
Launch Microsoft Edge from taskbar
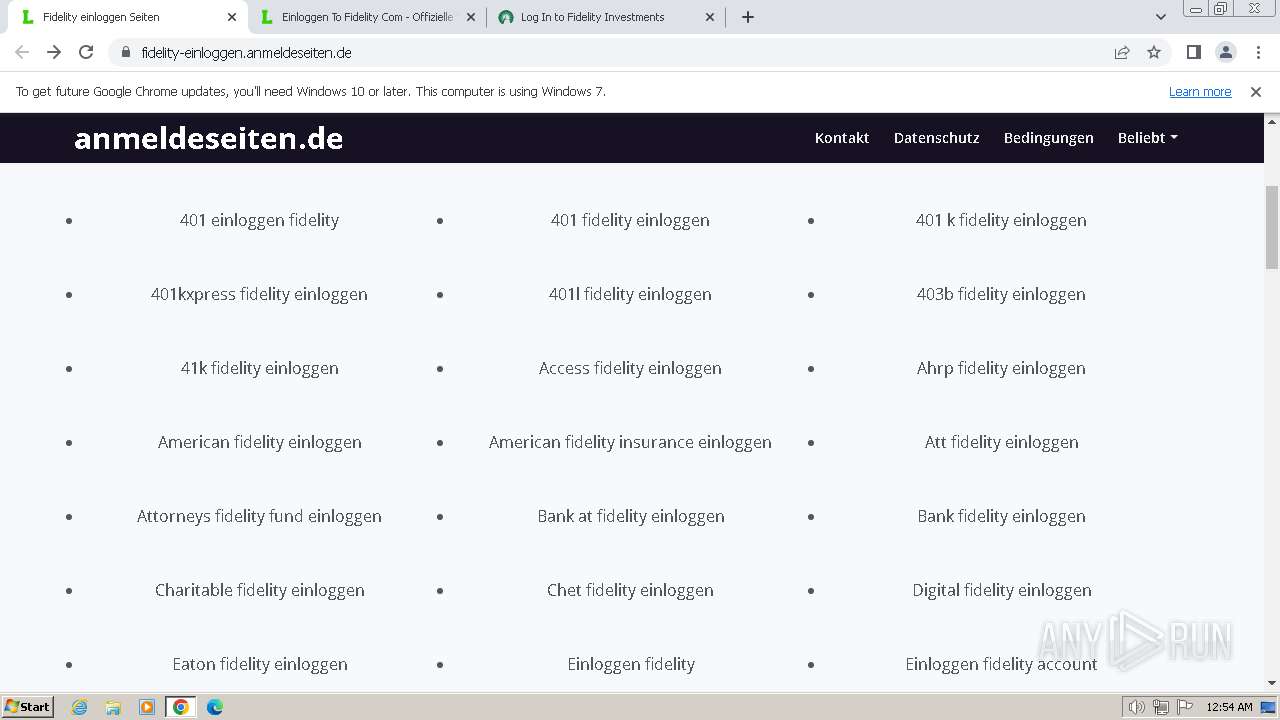pos(215,707)
